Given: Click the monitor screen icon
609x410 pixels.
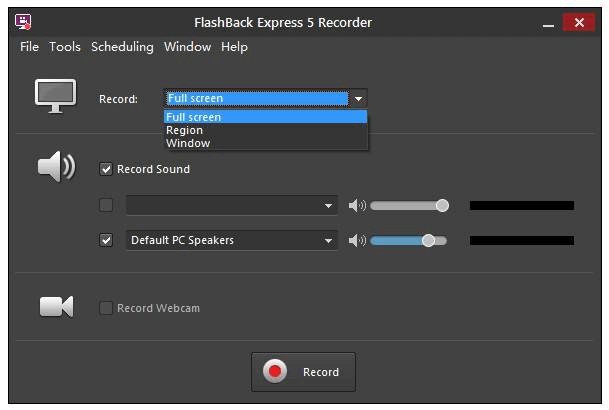Looking at the screenshot, I should (x=56, y=96).
